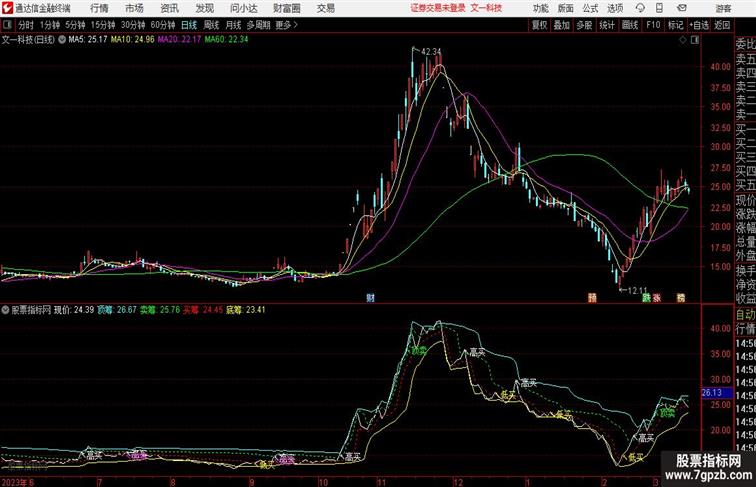Switch to 1分钟 period
756x487 pixels.
pyautogui.click(x=50, y=25)
